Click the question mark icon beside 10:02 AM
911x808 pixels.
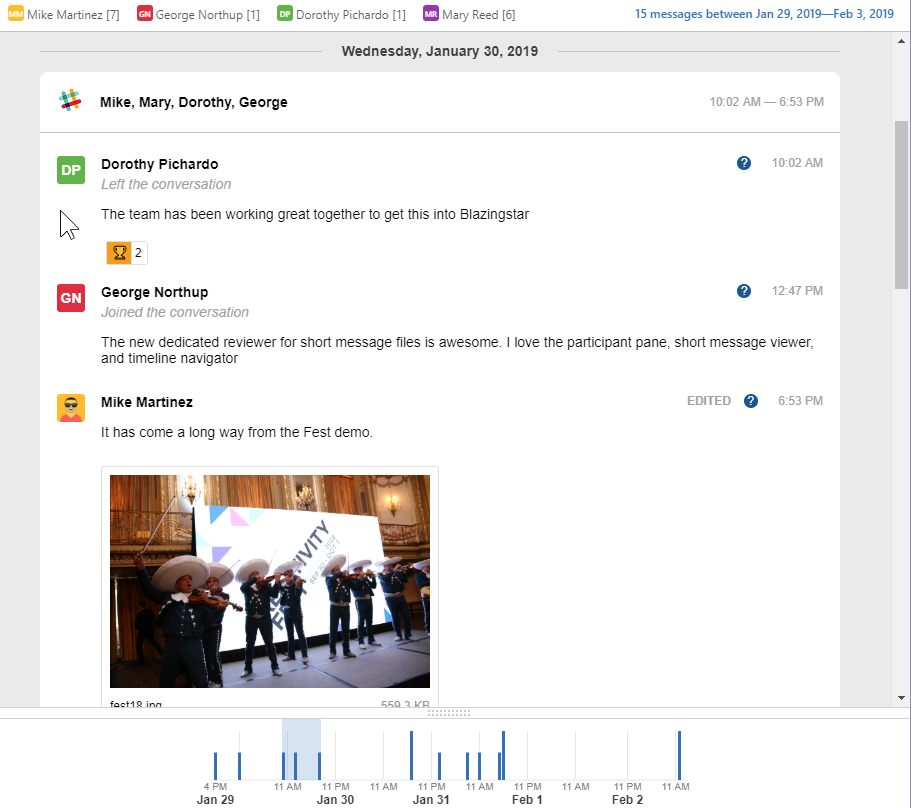point(743,162)
